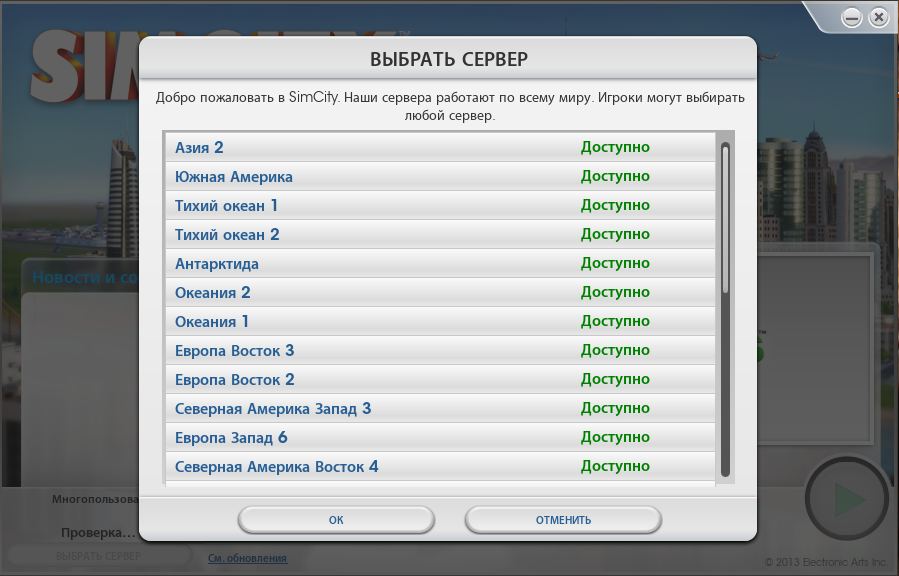The image size is (899, 576).
Task: Pick the Антарктида server row
Action: (x=440, y=264)
